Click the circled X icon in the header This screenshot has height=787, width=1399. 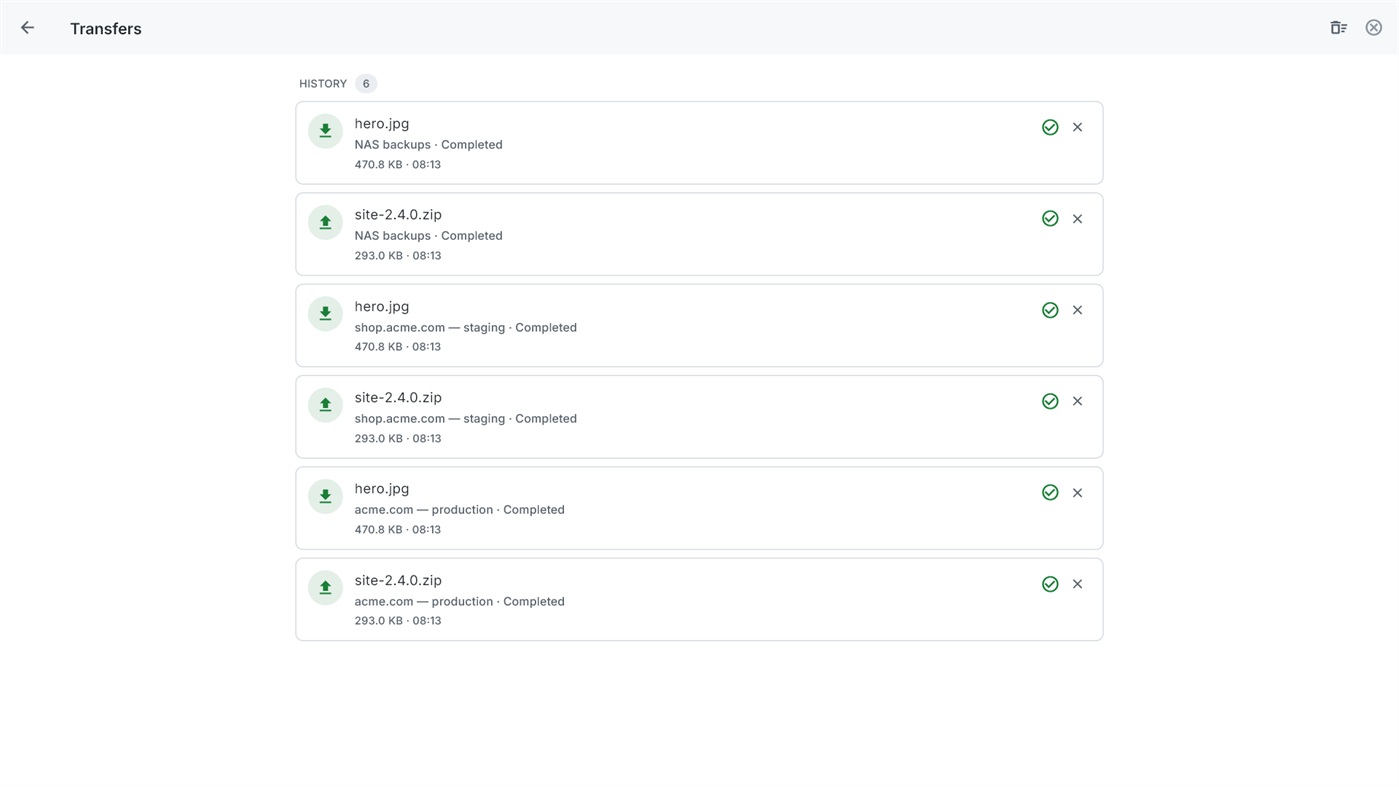(1374, 28)
